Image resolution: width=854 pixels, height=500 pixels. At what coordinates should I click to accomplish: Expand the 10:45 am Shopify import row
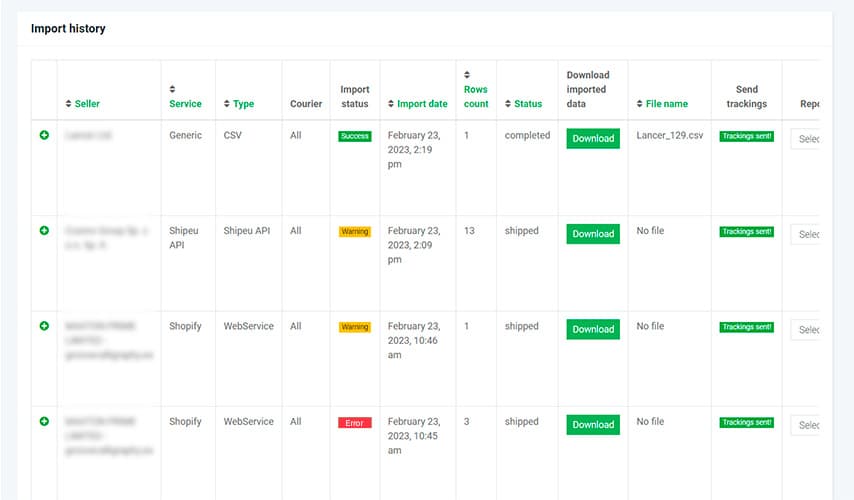tap(44, 421)
